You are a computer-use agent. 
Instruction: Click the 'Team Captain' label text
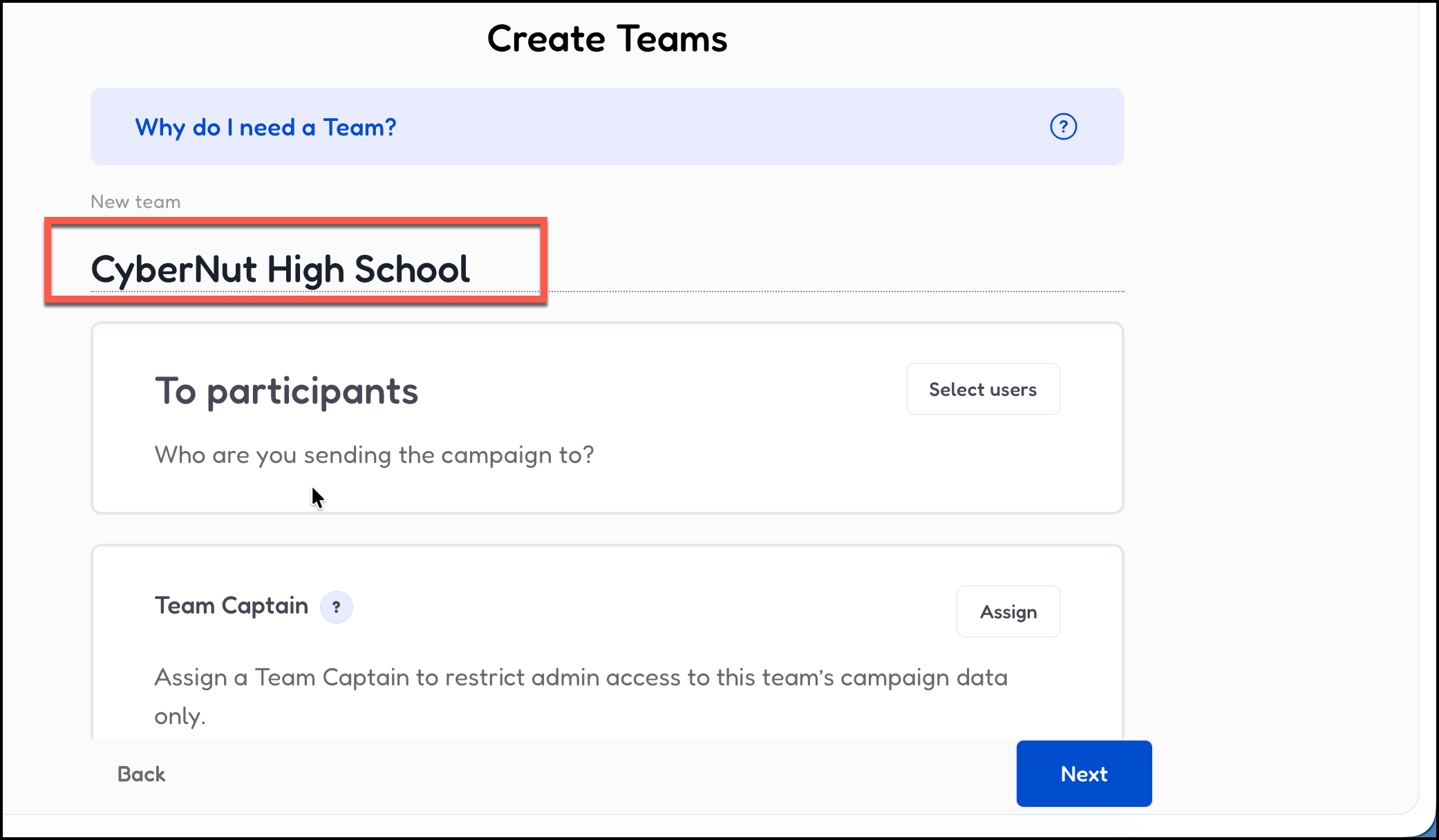pos(231,606)
